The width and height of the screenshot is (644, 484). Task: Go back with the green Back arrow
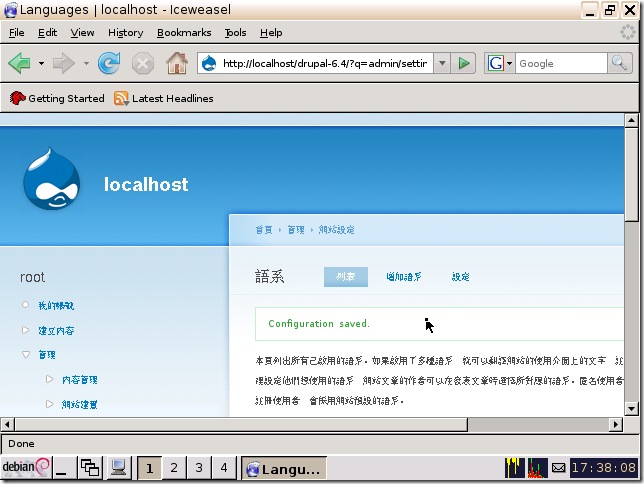click(19, 63)
